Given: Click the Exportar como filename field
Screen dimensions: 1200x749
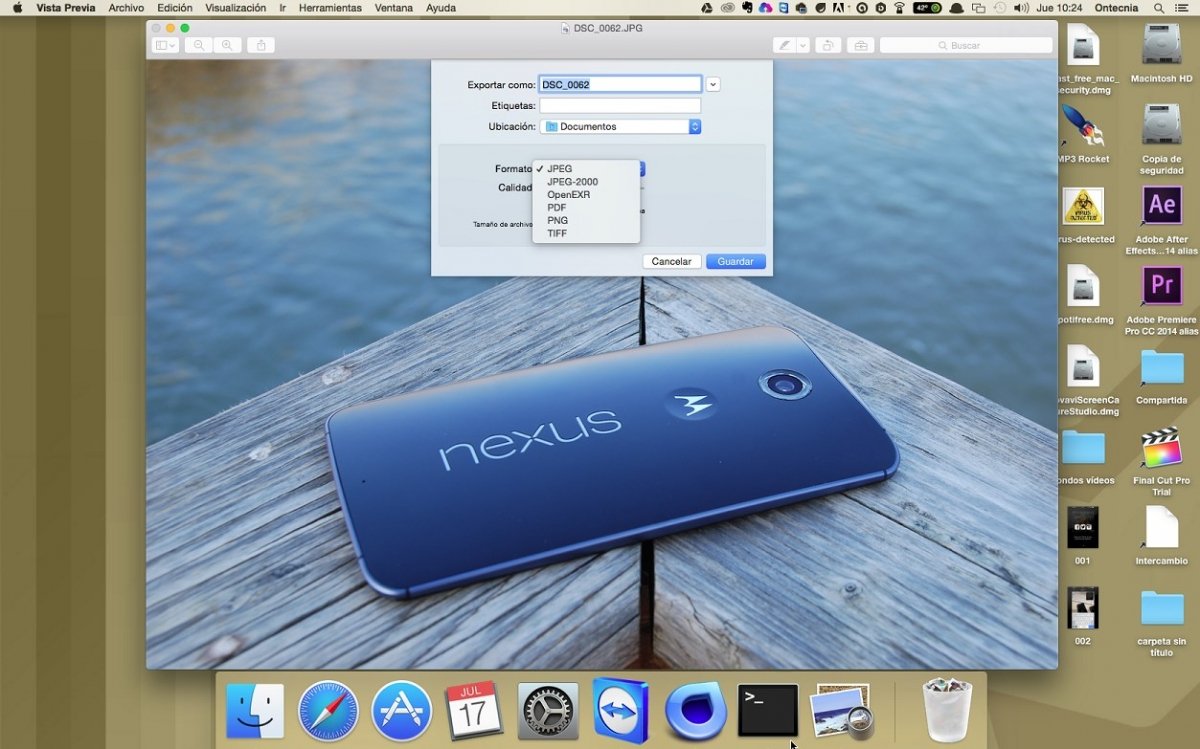Looking at the screenshot, I should pos(620,85).
